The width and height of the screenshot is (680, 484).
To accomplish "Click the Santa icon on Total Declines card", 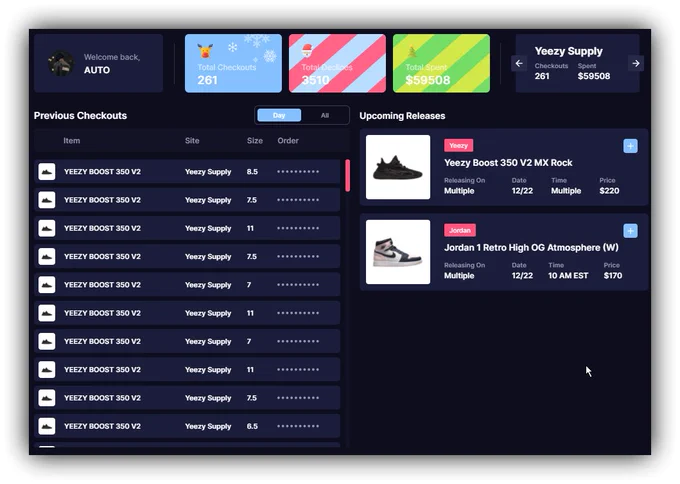I will [x=307, y=50].
